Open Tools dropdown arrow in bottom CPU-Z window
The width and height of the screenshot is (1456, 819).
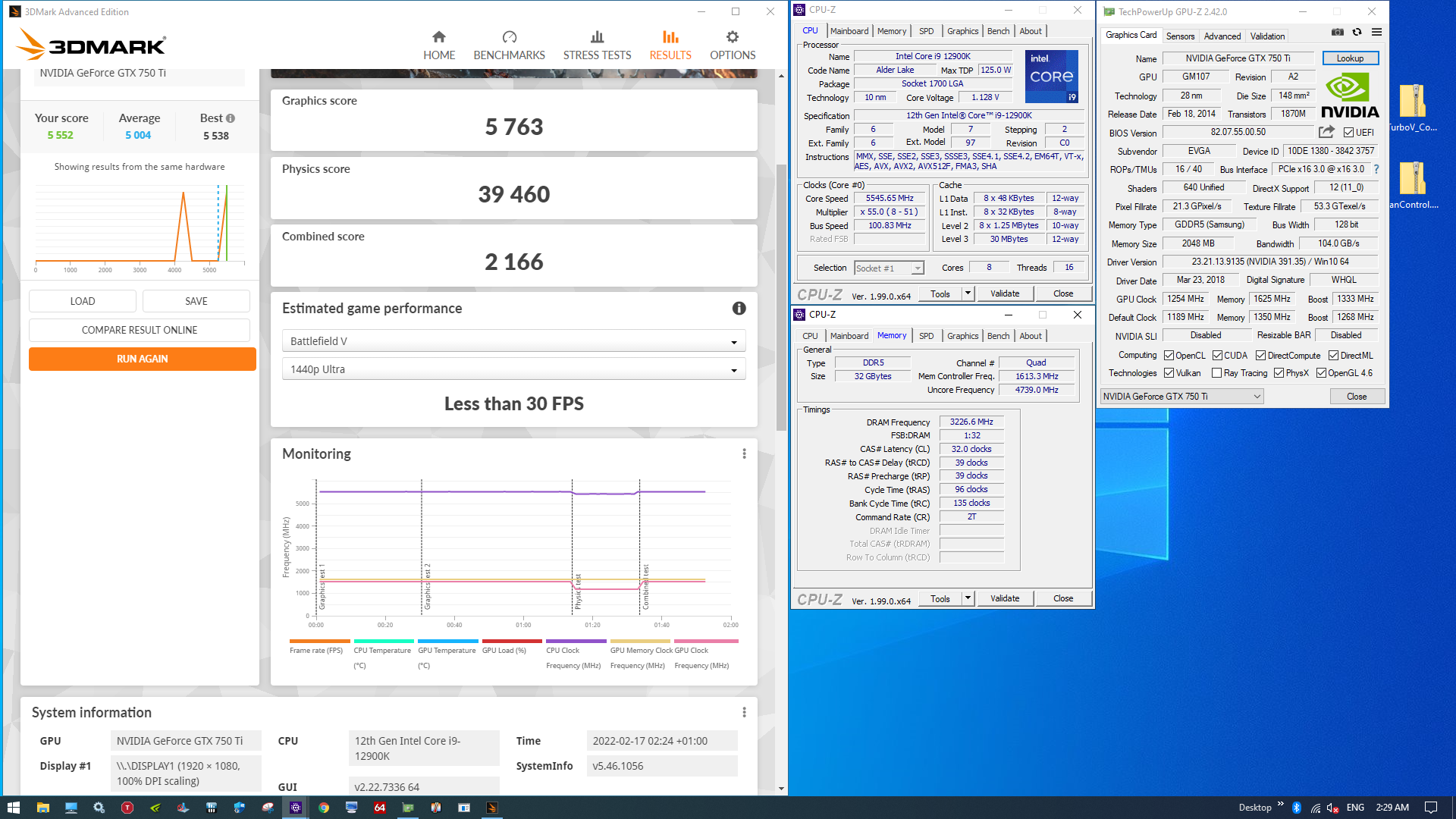[x=968, y=598]
